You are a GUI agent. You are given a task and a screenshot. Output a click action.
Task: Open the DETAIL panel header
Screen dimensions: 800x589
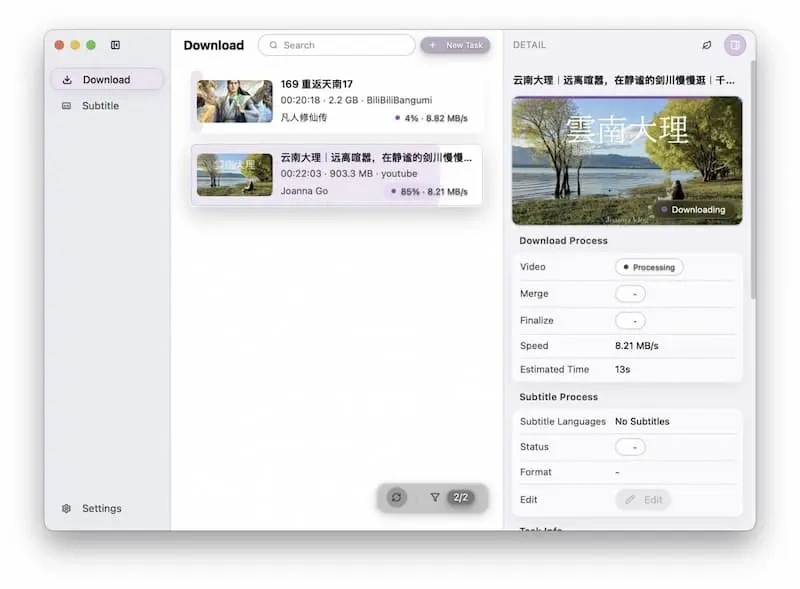tap(529, 45)
